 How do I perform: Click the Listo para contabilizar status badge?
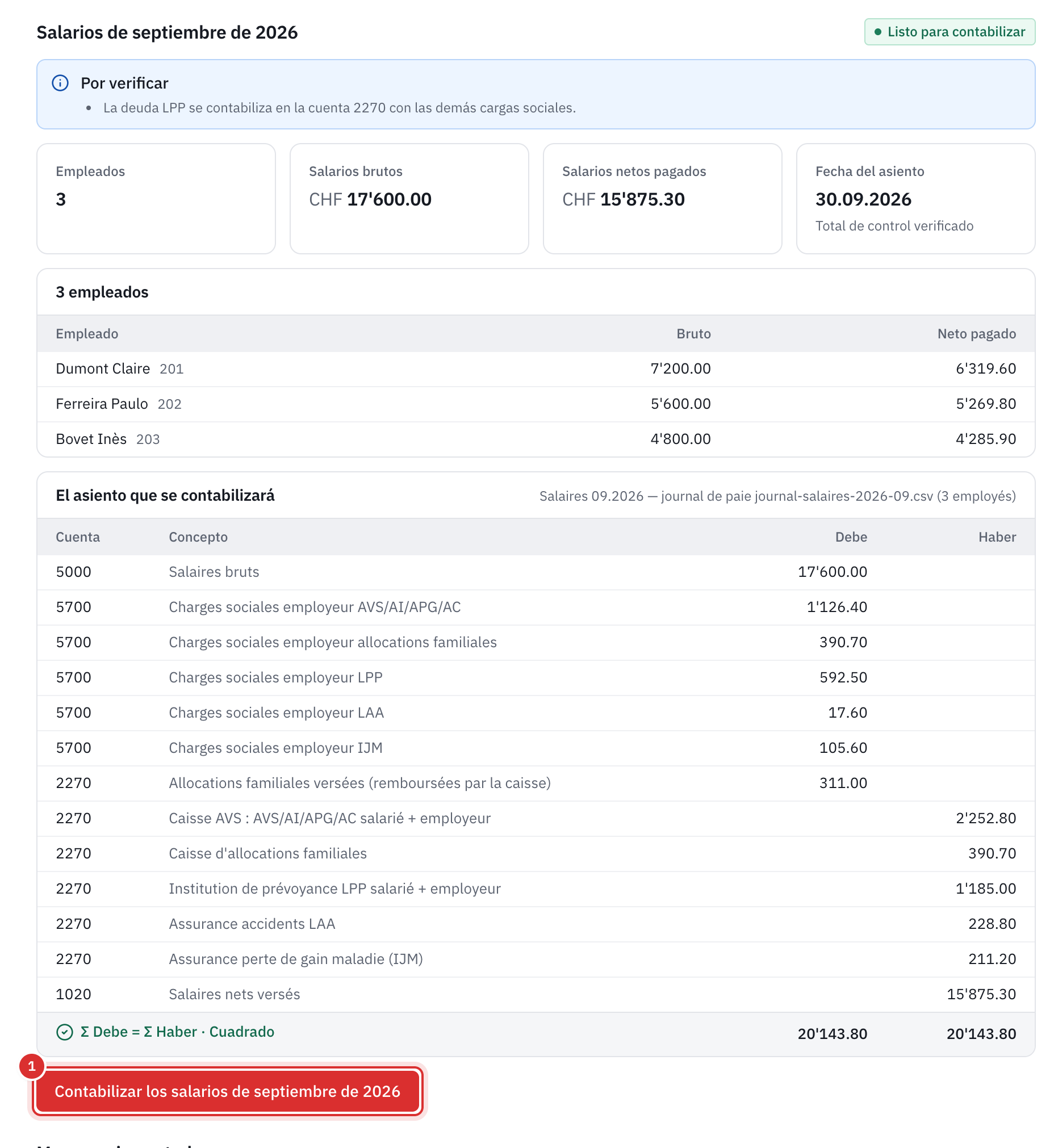pos(949,32)
